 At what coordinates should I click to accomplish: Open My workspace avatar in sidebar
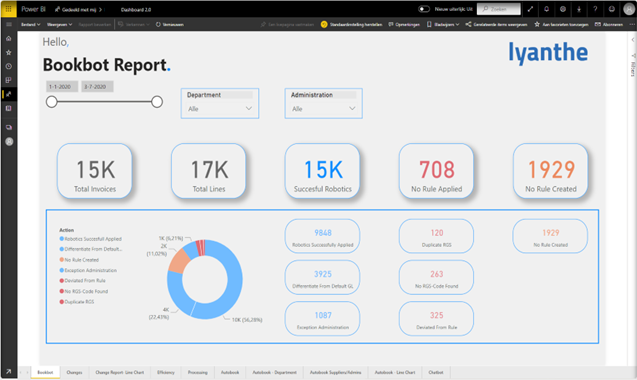(x=9, y=141)
